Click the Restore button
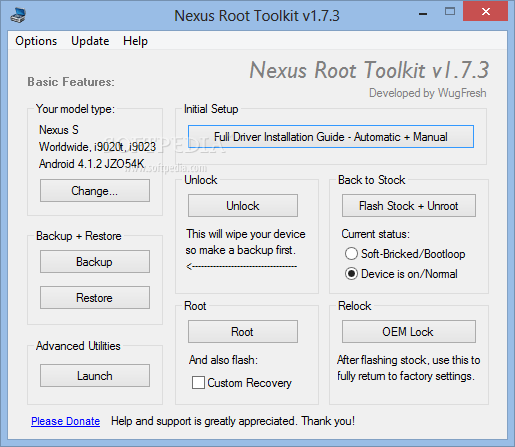The height and width of the screenshot is (447, 515). (95, 298)
